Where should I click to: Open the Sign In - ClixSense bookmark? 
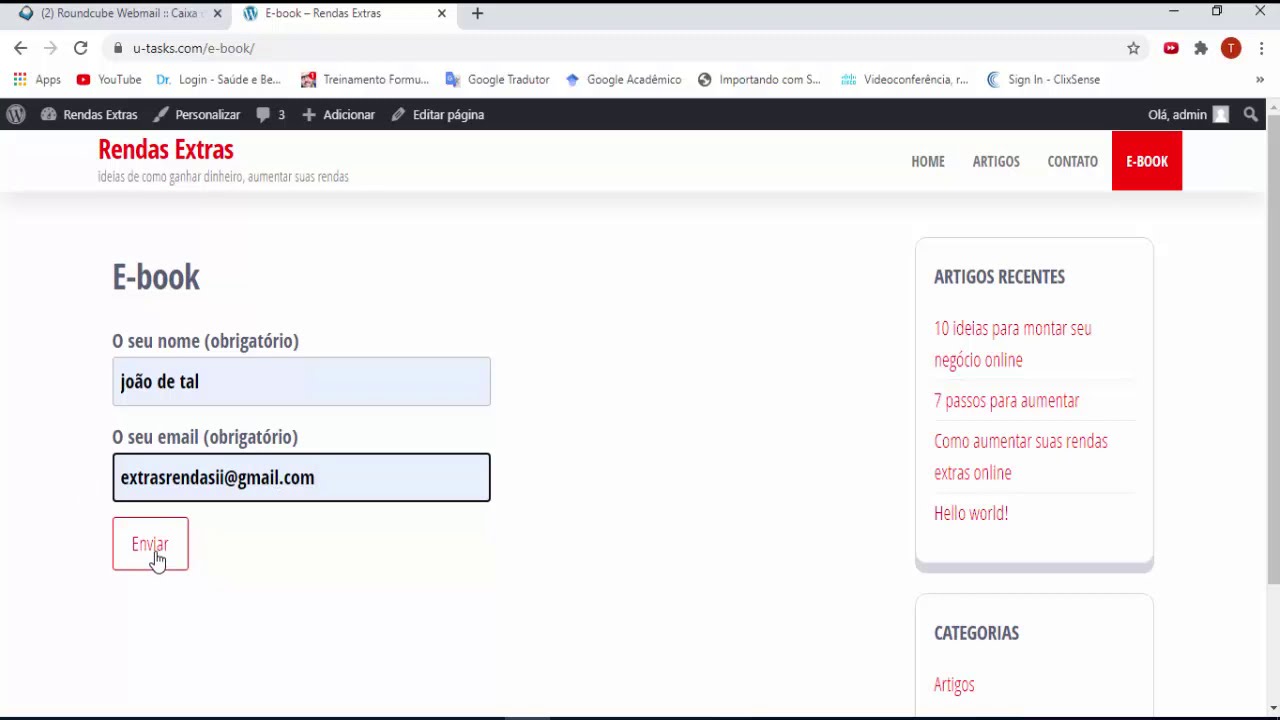(x=1043, y=80)
